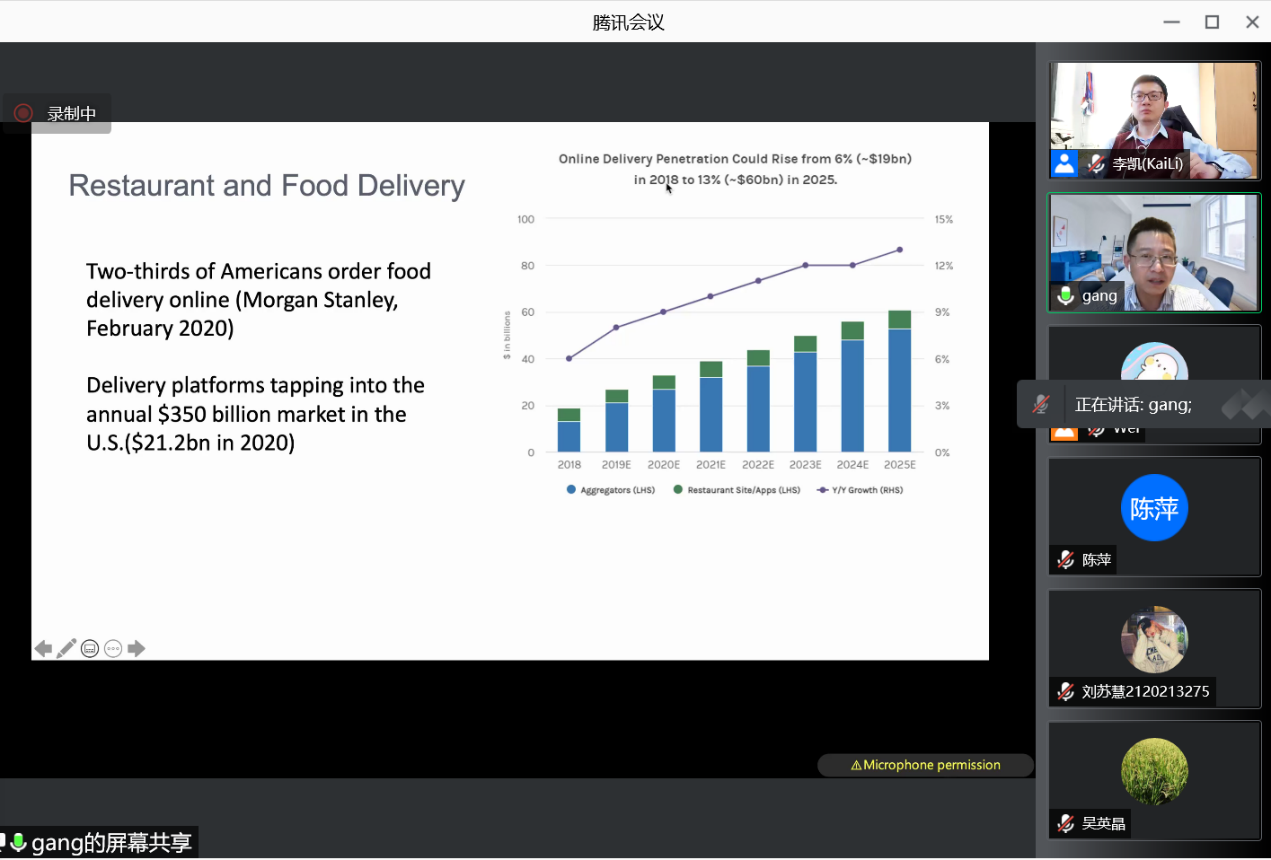Click muted microphone icon next to 陈萍

tap(1066, 560)
